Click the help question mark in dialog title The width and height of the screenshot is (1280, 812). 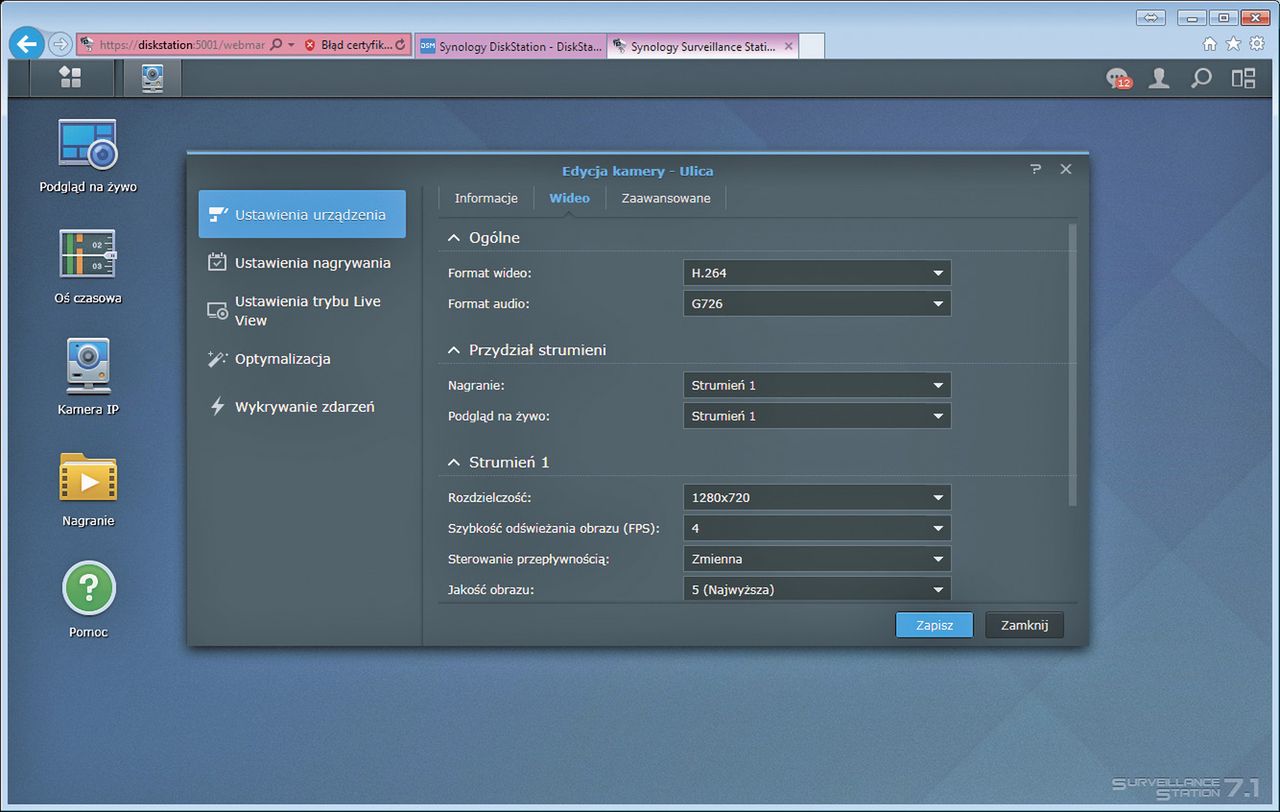click(x=1036, y=170)
